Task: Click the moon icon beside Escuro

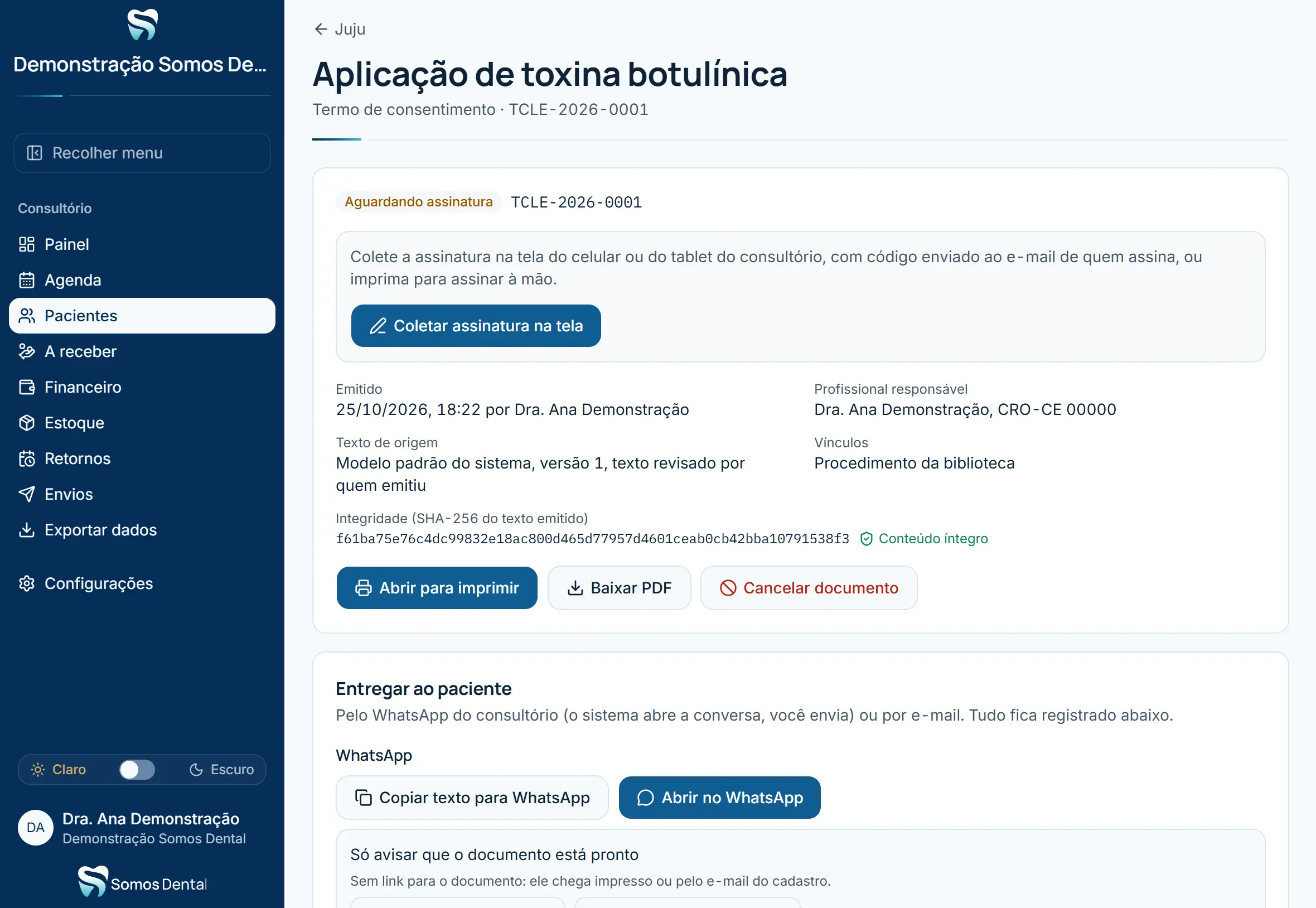Action: 196,770
